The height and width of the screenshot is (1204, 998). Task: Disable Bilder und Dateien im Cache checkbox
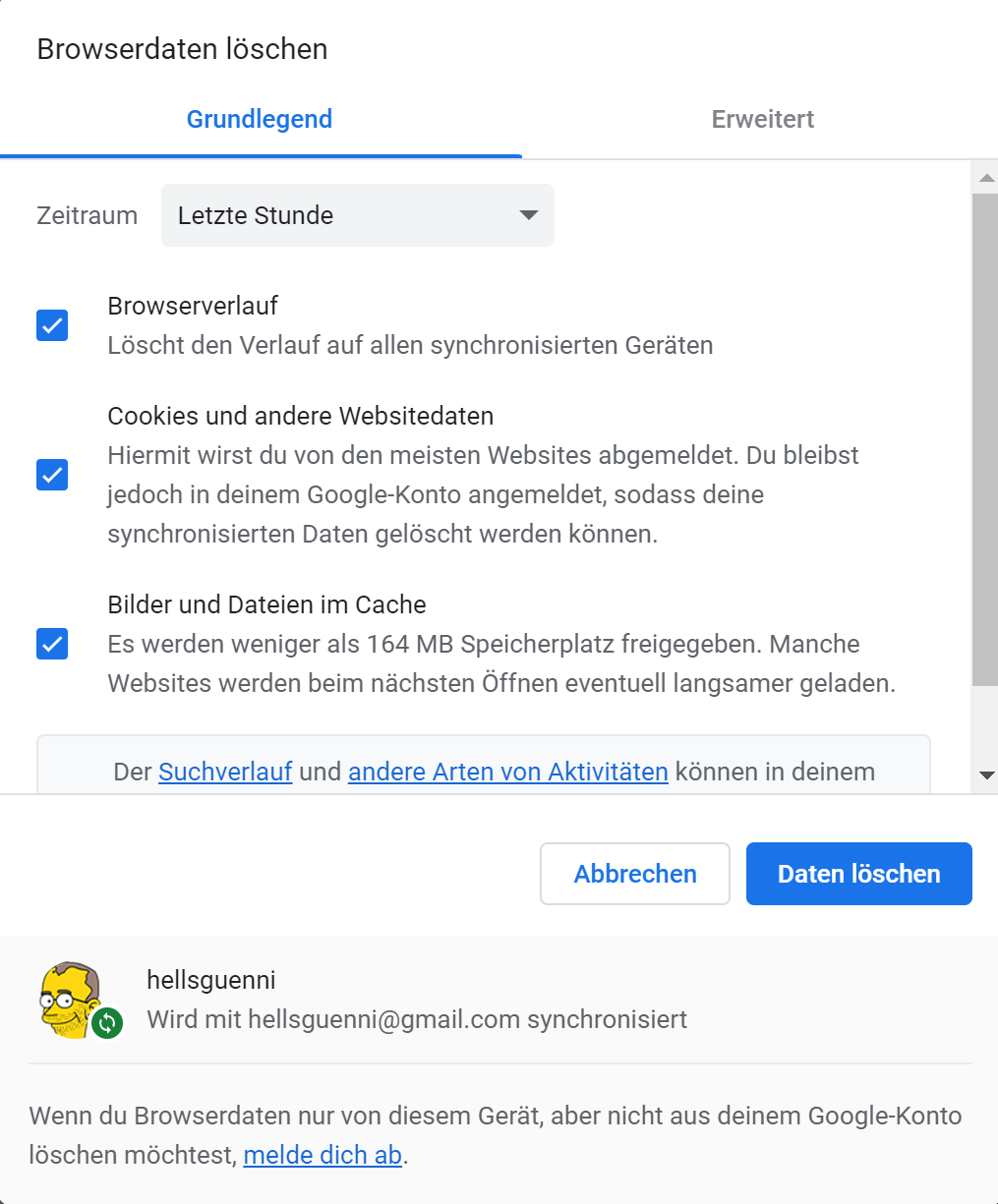tap(52, 644)
